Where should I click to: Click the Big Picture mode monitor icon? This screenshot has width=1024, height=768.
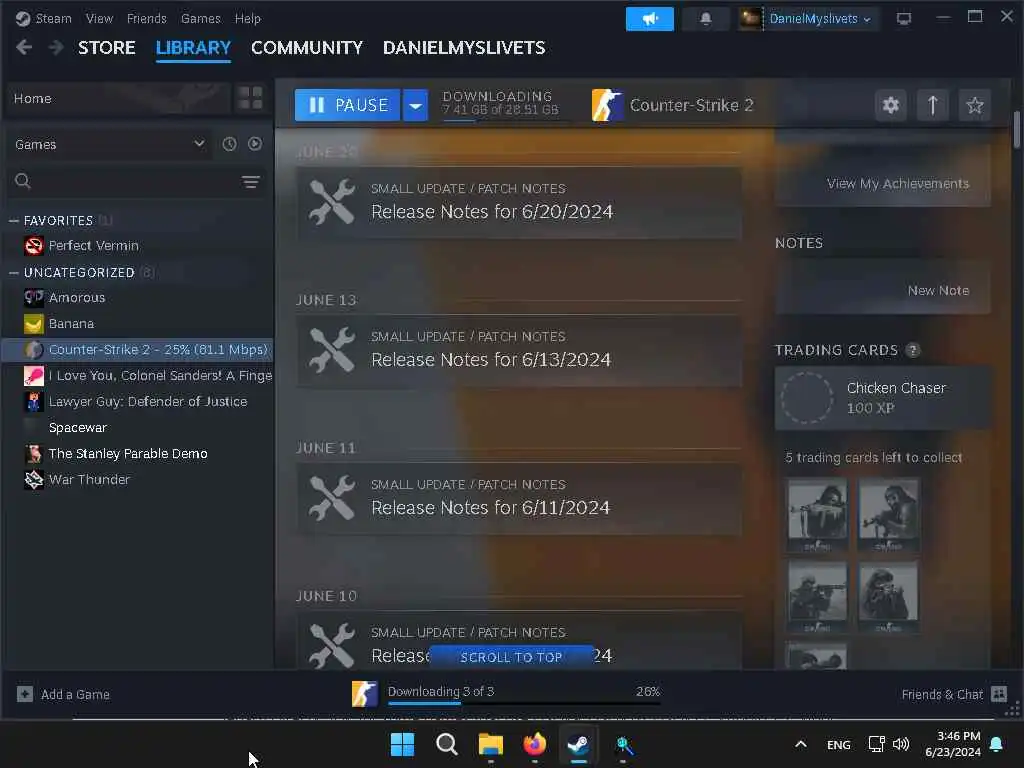(x=904, y=19)
